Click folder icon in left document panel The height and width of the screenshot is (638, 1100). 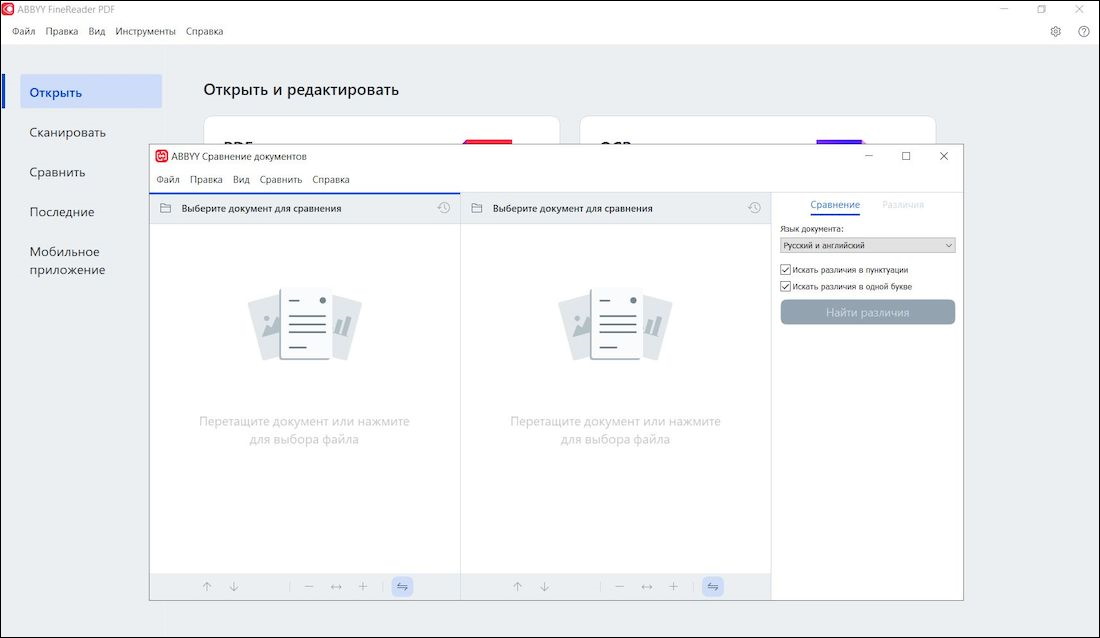click(x=166, y=208)
